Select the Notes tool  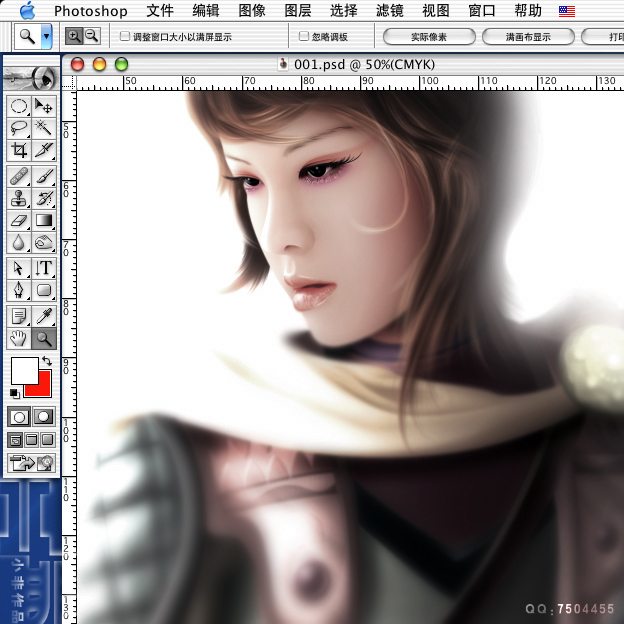(x=19, y=316)
